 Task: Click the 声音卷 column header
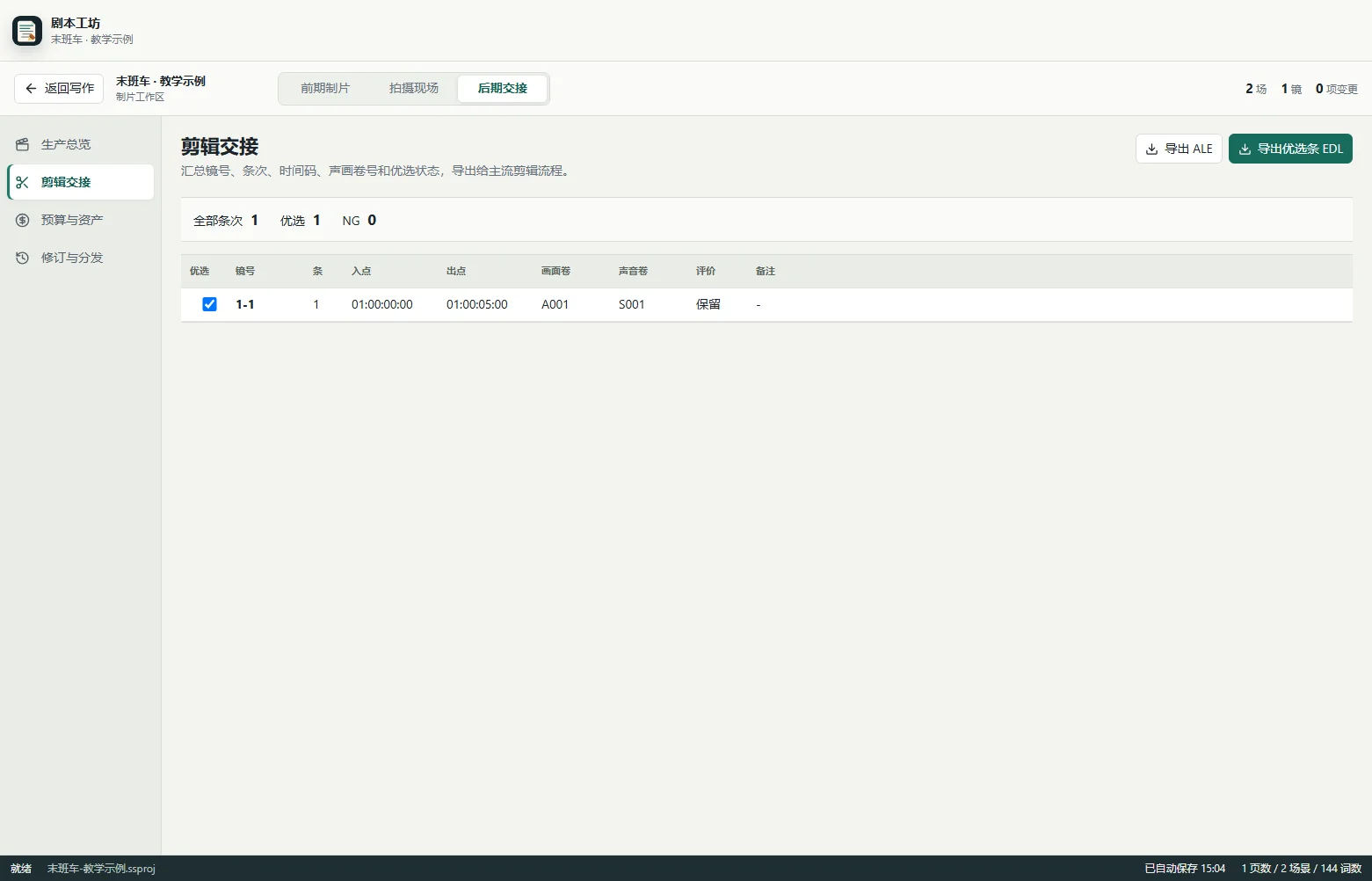(x=634, y=271)
